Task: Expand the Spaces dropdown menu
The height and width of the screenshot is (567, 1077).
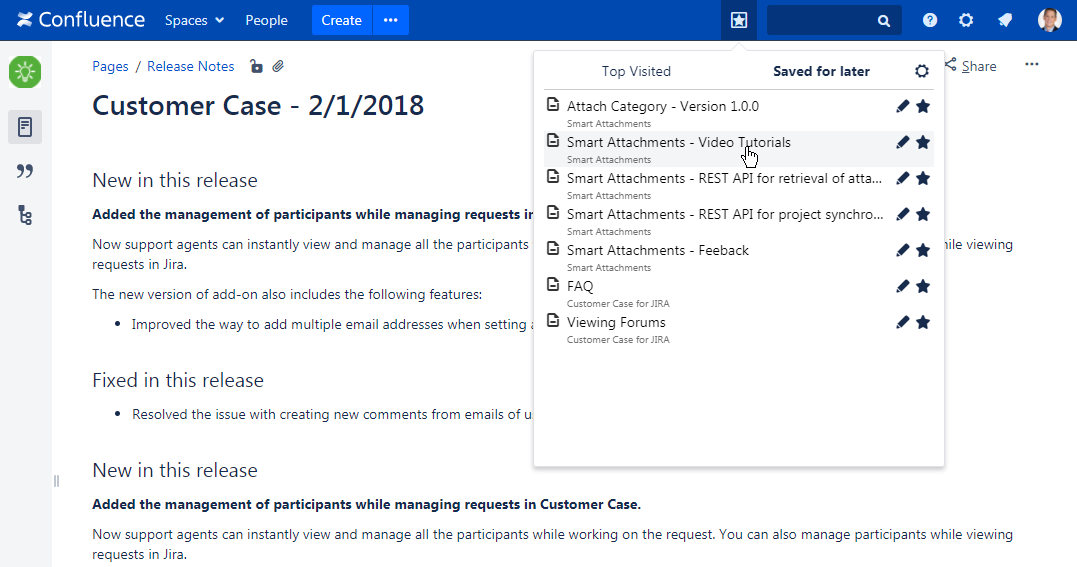Action: click(x=194, y=20)
